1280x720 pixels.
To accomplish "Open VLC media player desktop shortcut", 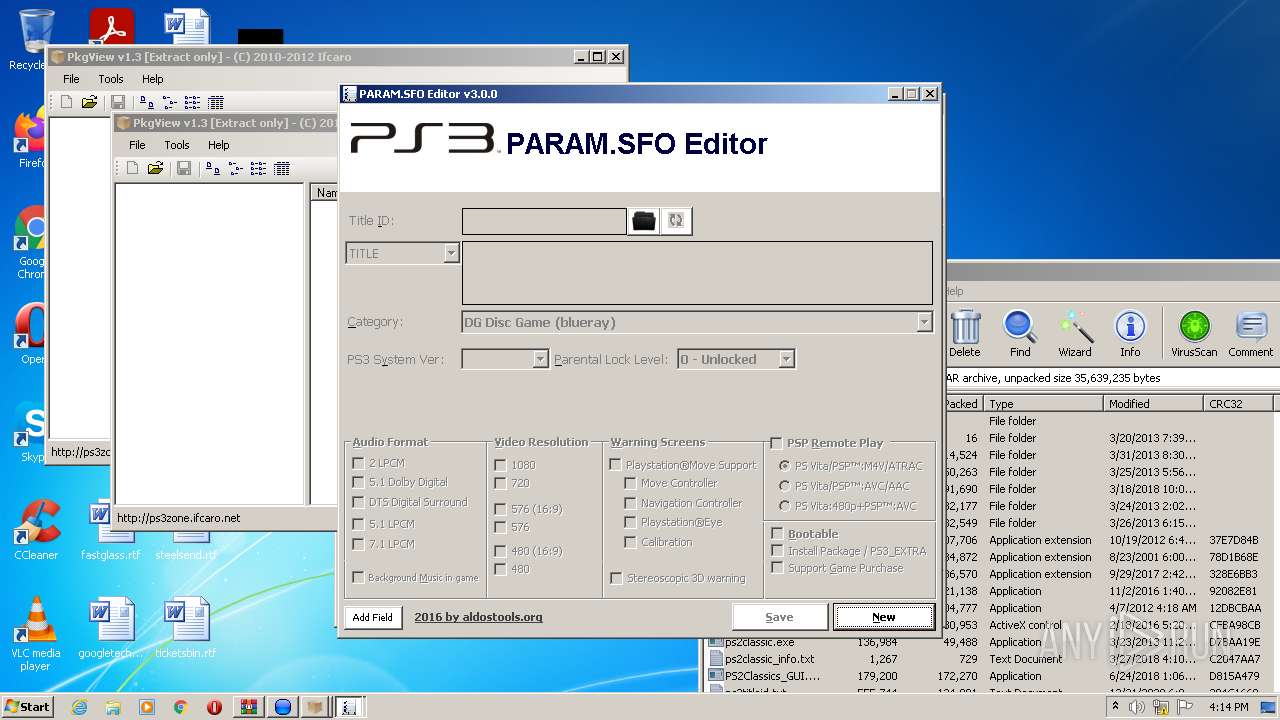I will pos(36,634).
